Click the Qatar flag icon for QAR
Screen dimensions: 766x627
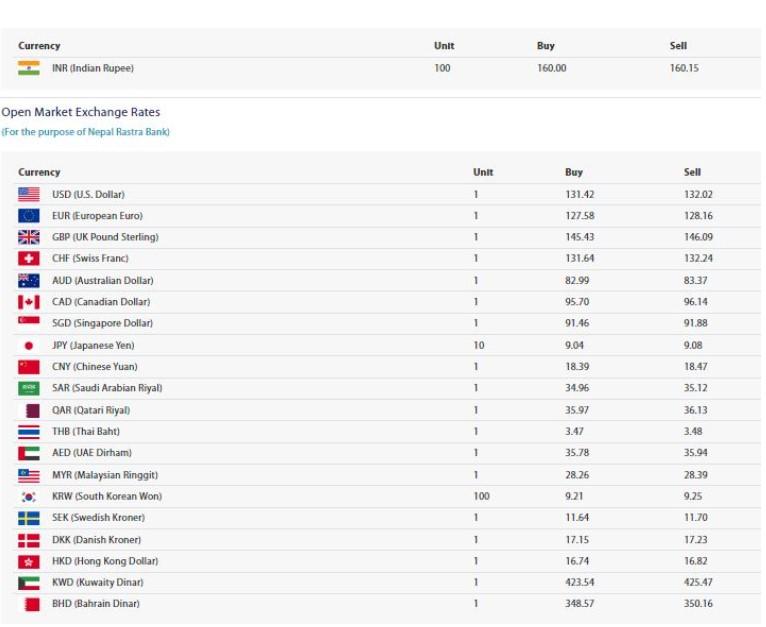31,410
